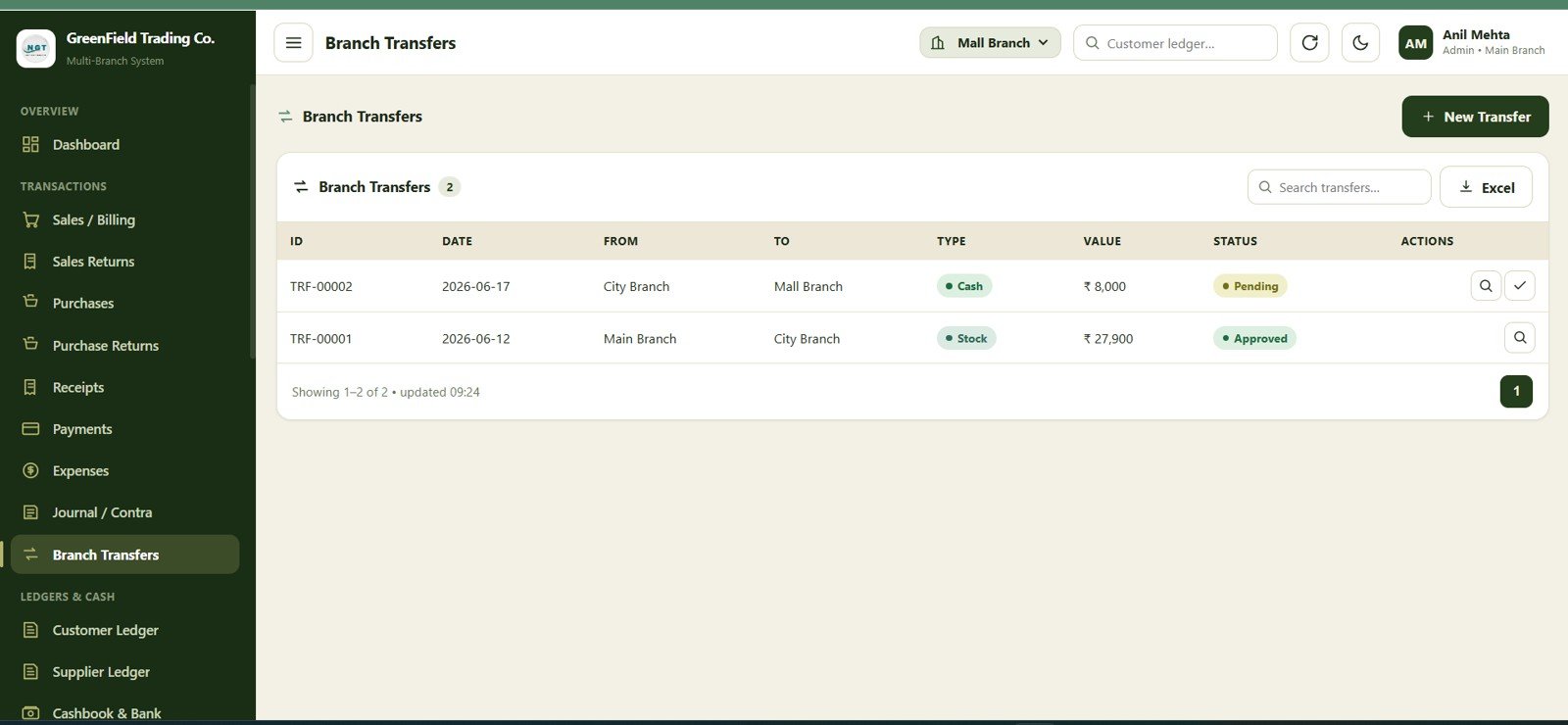Click the Journal / Contra icon
1568x725 pixels.
tap(30, 512)
